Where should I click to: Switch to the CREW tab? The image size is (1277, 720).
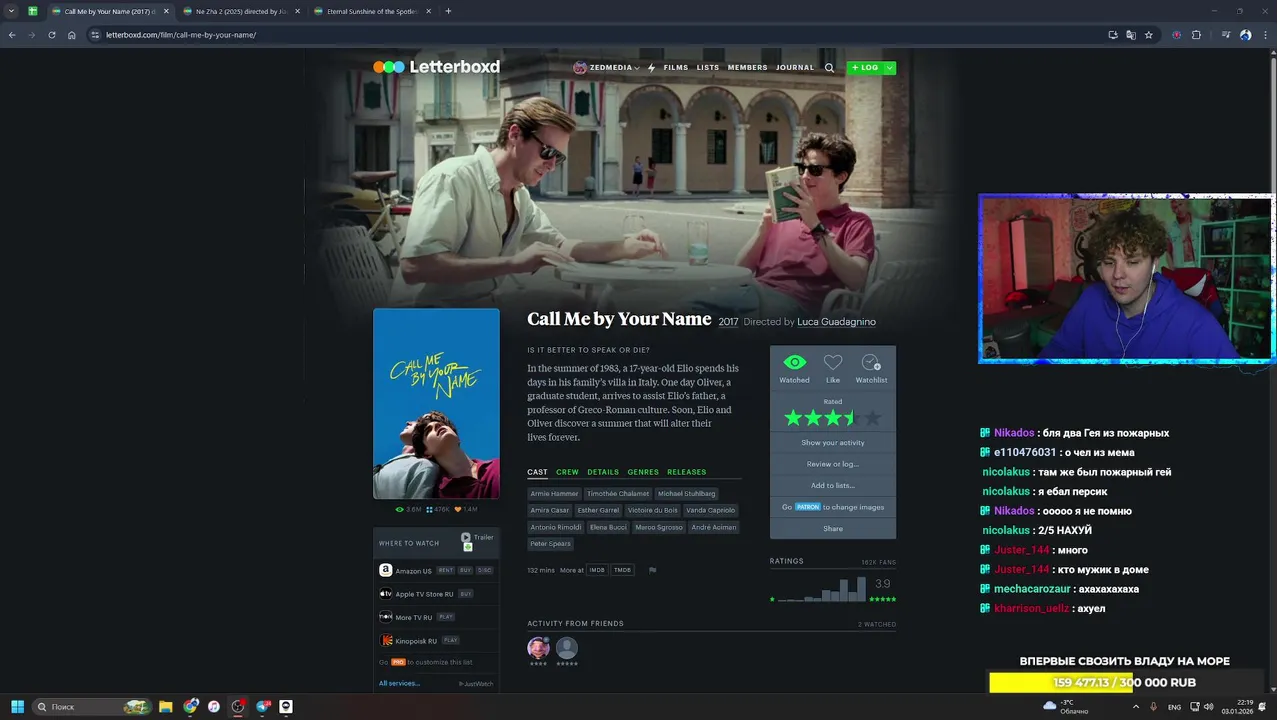pos(567,472)
